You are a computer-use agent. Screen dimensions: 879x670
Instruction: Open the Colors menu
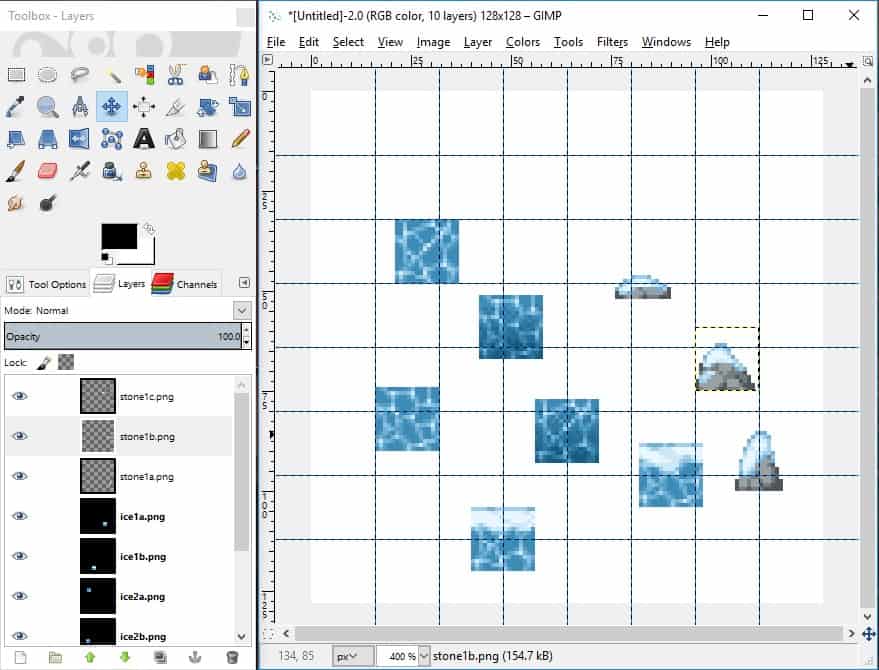pos(522,42)
